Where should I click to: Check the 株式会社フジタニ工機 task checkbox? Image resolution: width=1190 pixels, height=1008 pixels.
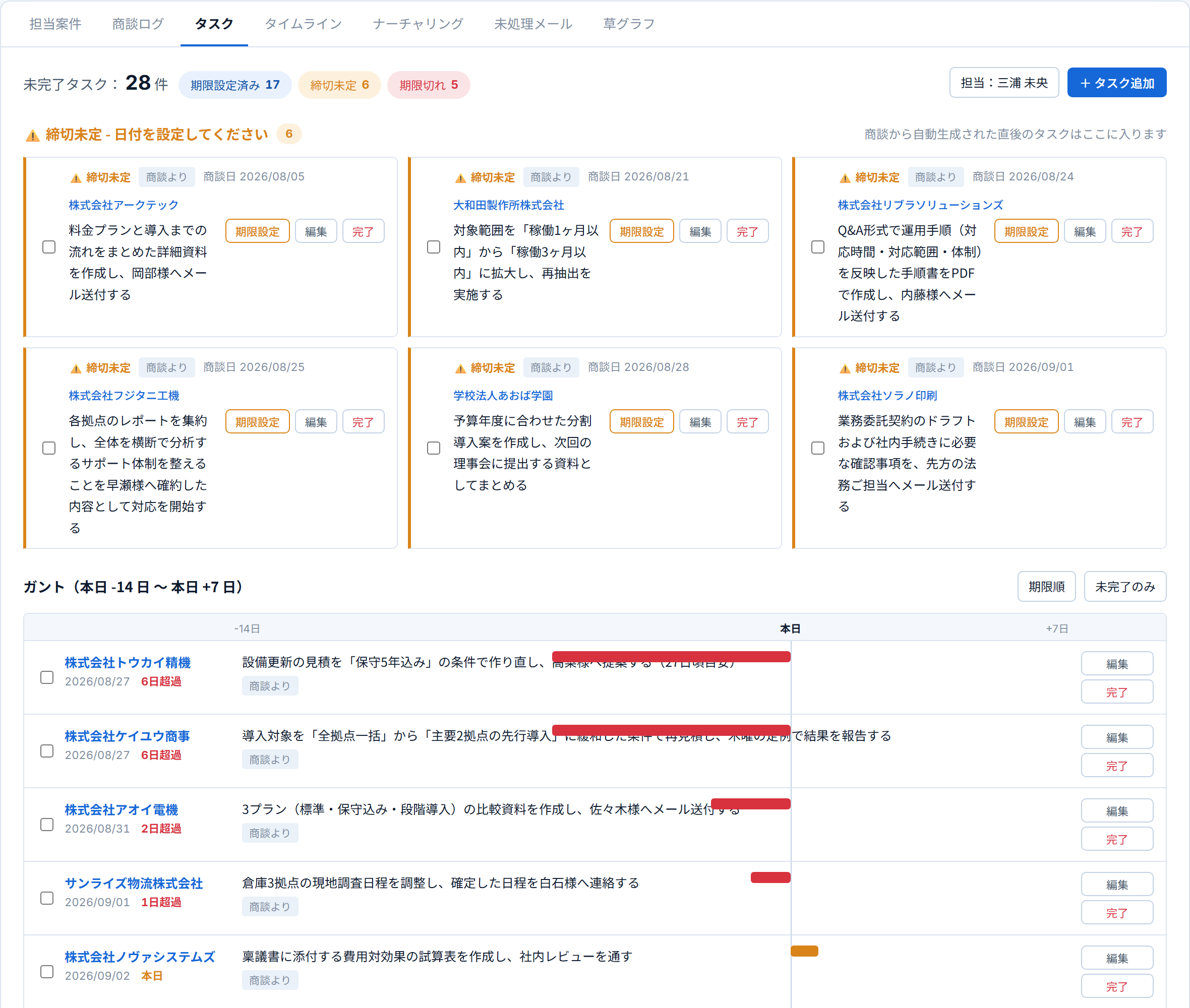pyautogui.click(x=49, y=448)
